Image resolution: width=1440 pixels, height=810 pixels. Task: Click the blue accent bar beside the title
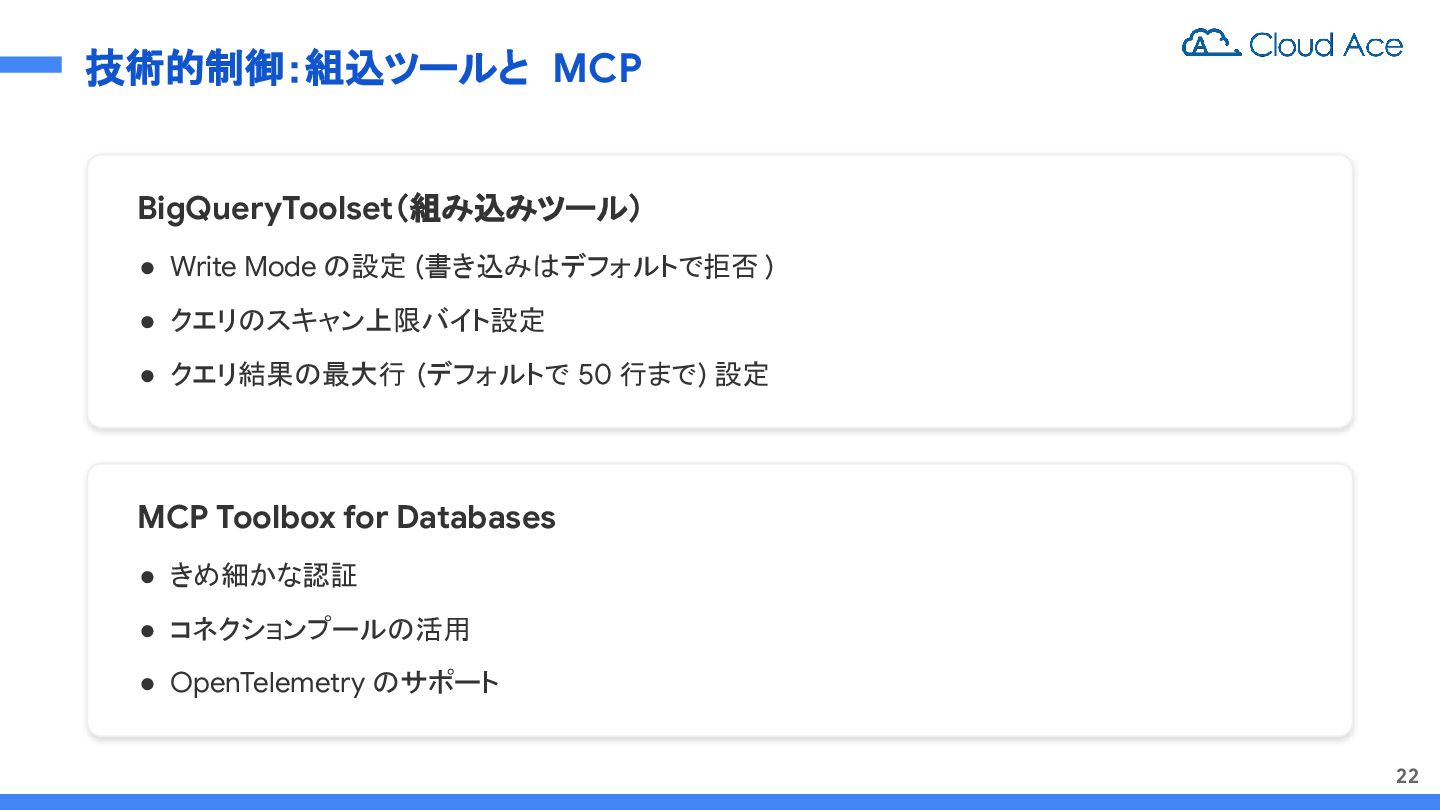point(31,64)
